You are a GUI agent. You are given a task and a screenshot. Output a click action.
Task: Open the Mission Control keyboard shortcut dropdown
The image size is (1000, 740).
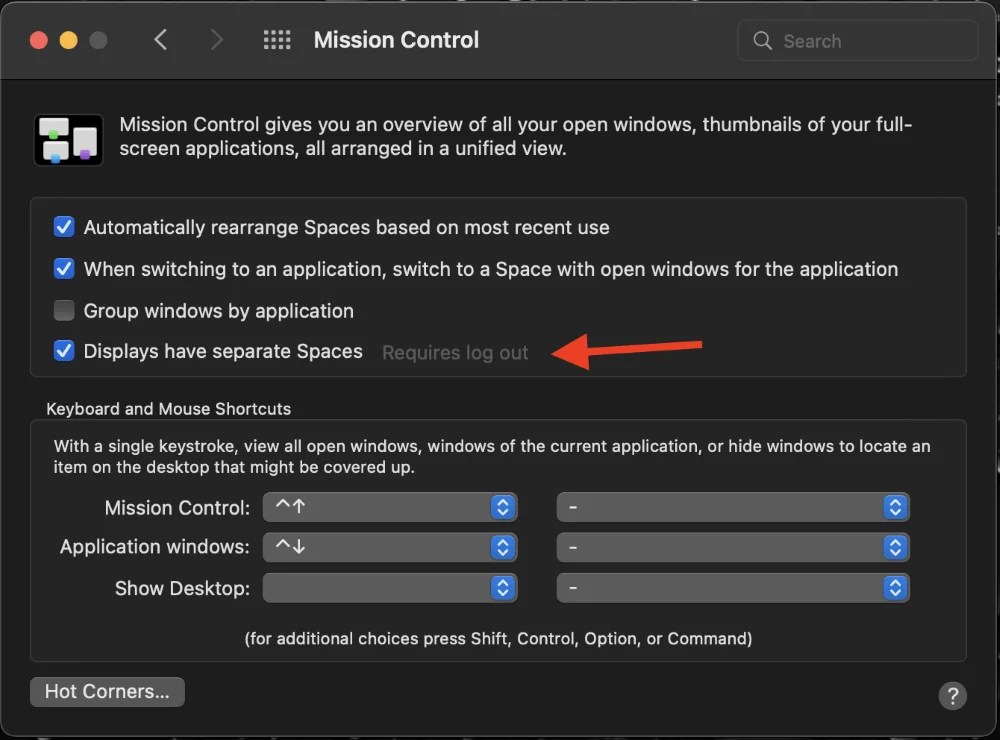(x=390, y=507)
